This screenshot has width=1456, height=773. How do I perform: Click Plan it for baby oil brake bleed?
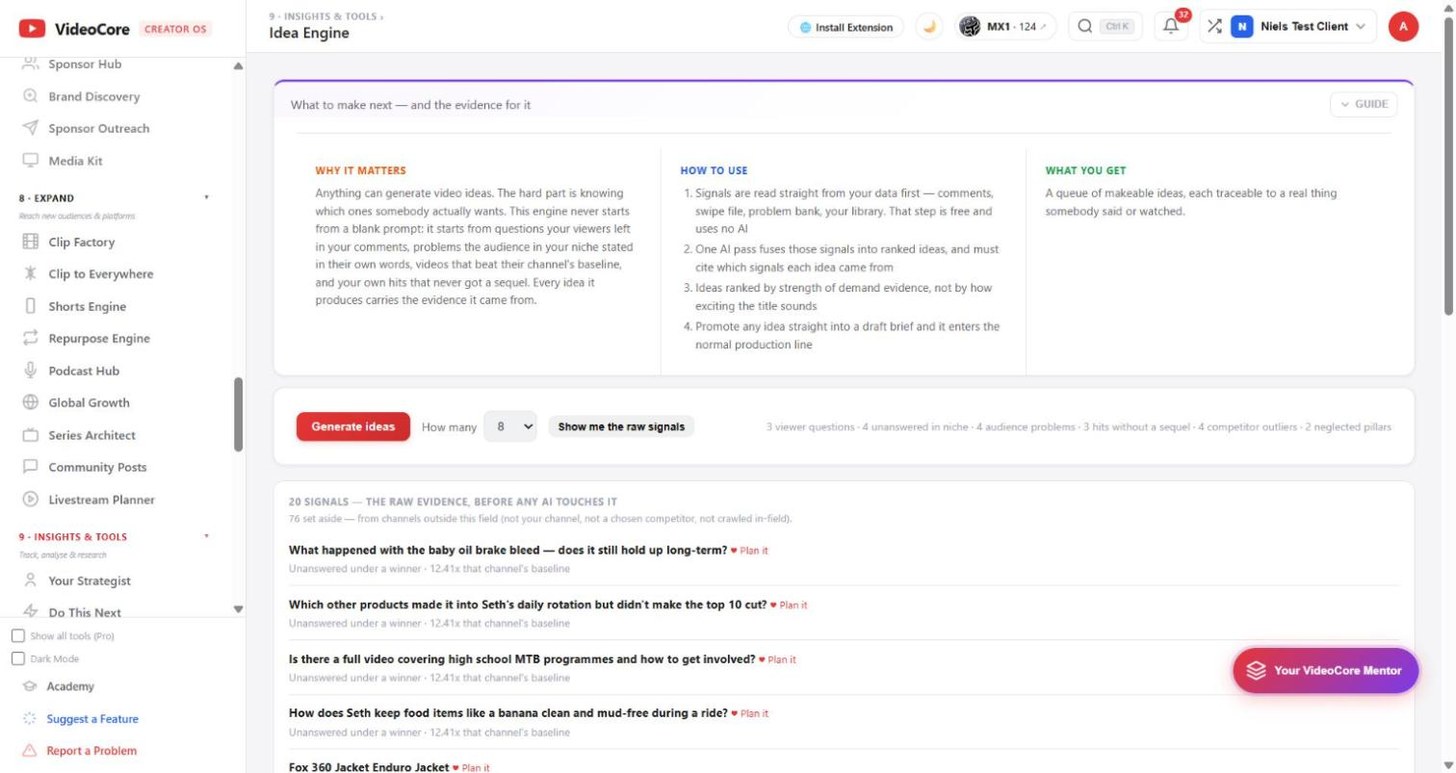[x=749, y=551]
